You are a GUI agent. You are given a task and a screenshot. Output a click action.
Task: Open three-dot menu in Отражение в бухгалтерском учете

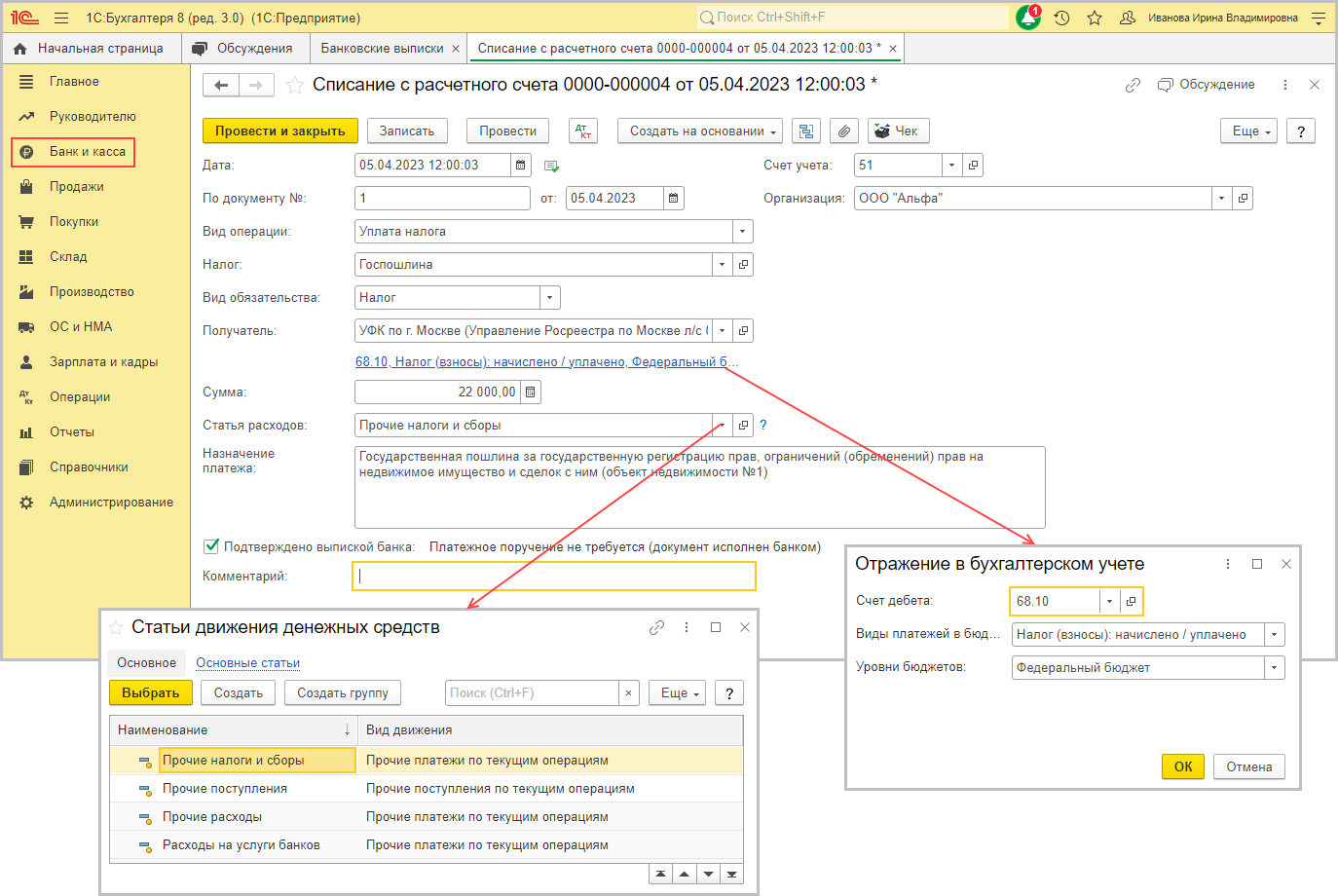point(1228,564)
